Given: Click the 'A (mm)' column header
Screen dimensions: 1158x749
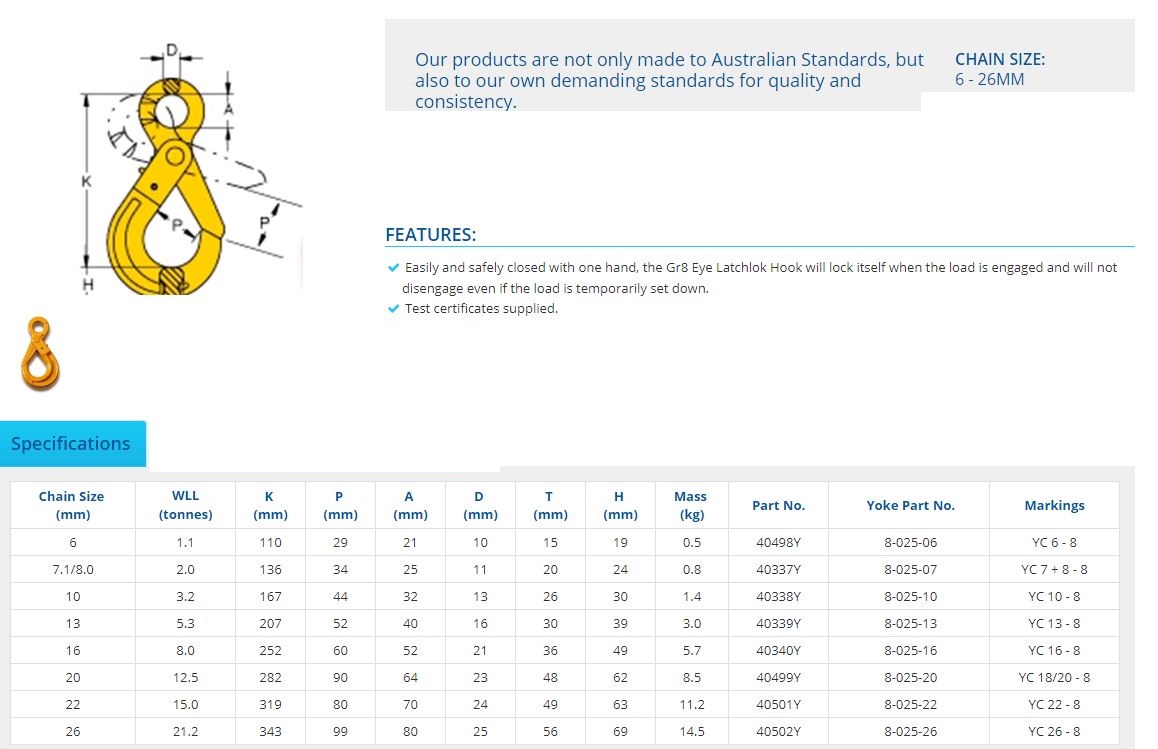Looking at the screenshot, I should [410, 505].
